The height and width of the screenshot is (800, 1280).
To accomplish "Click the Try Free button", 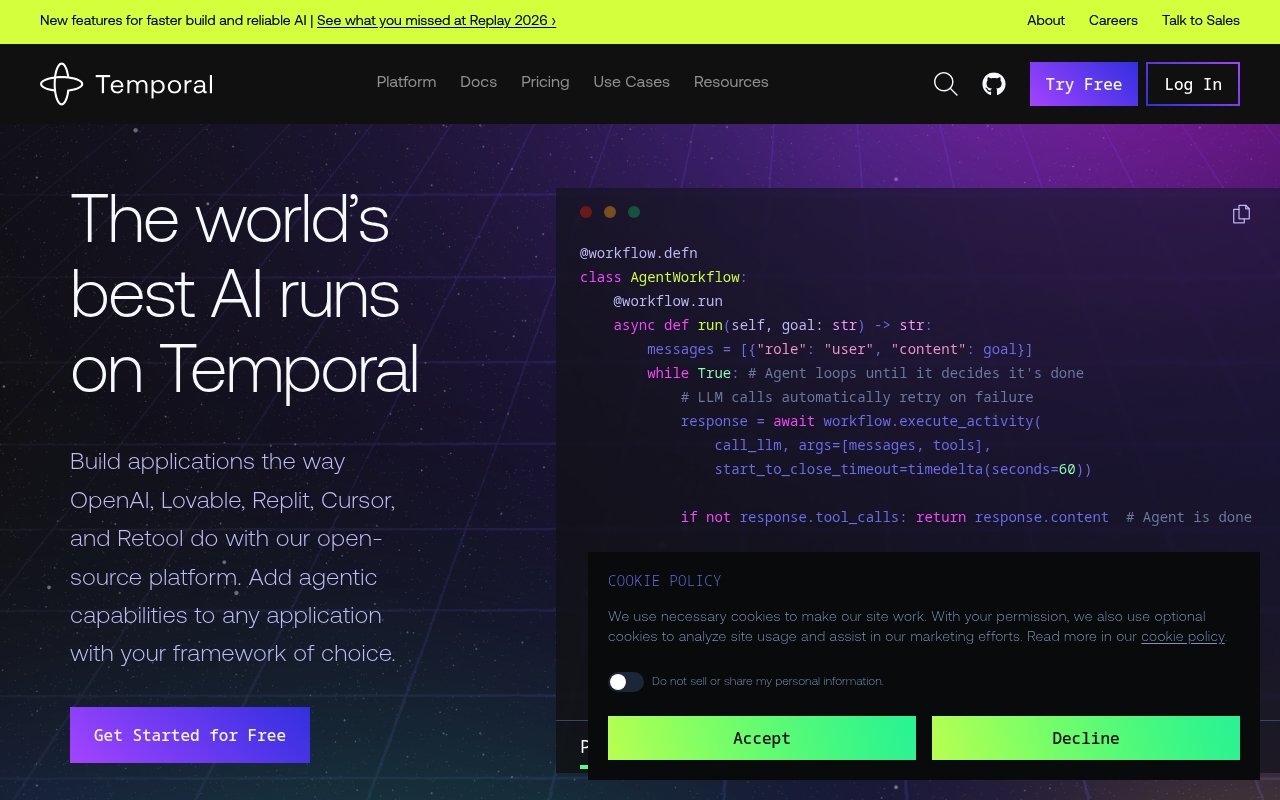I will pos(1084,84).
